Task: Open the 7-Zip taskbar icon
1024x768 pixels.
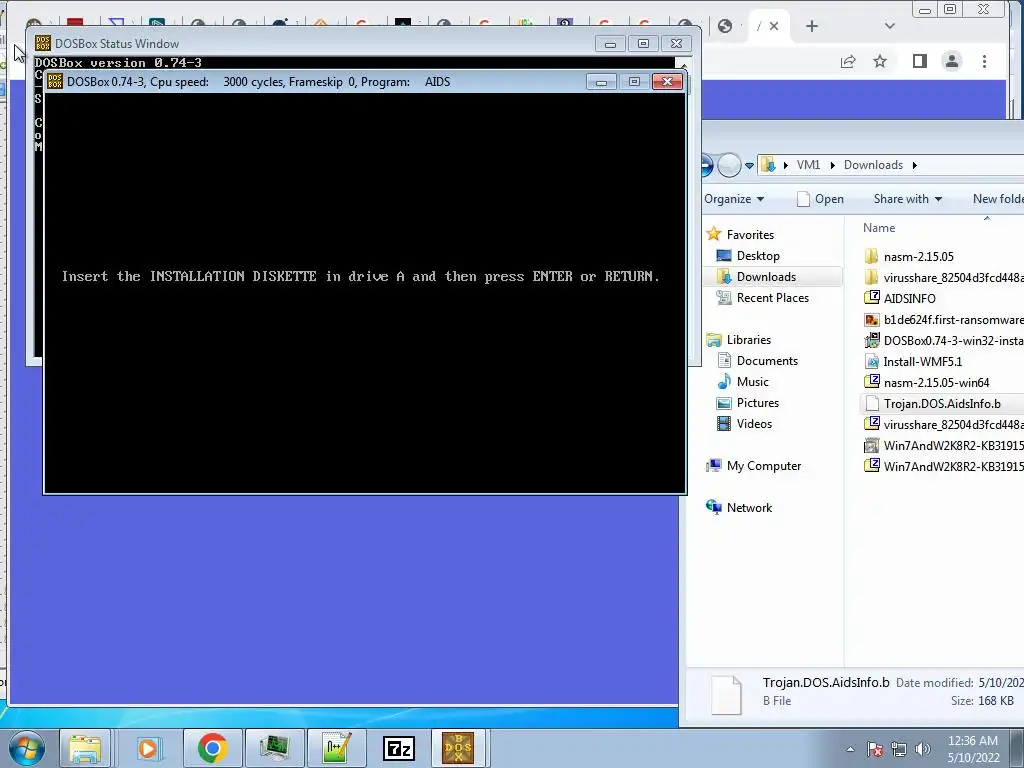Action: pyautogui.click(x=398, y=748)
